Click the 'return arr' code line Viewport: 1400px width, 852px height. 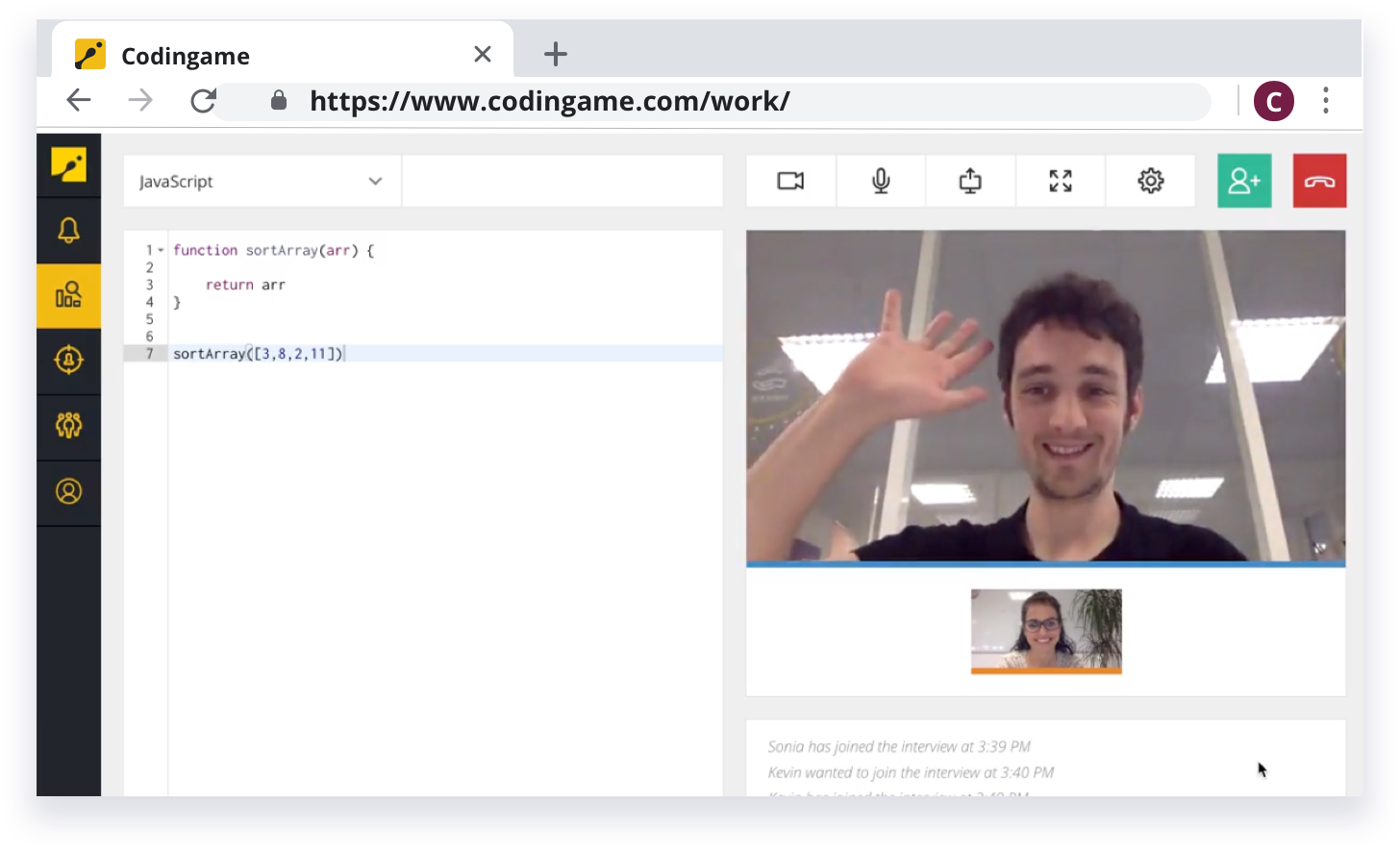[x=245, y=285]
